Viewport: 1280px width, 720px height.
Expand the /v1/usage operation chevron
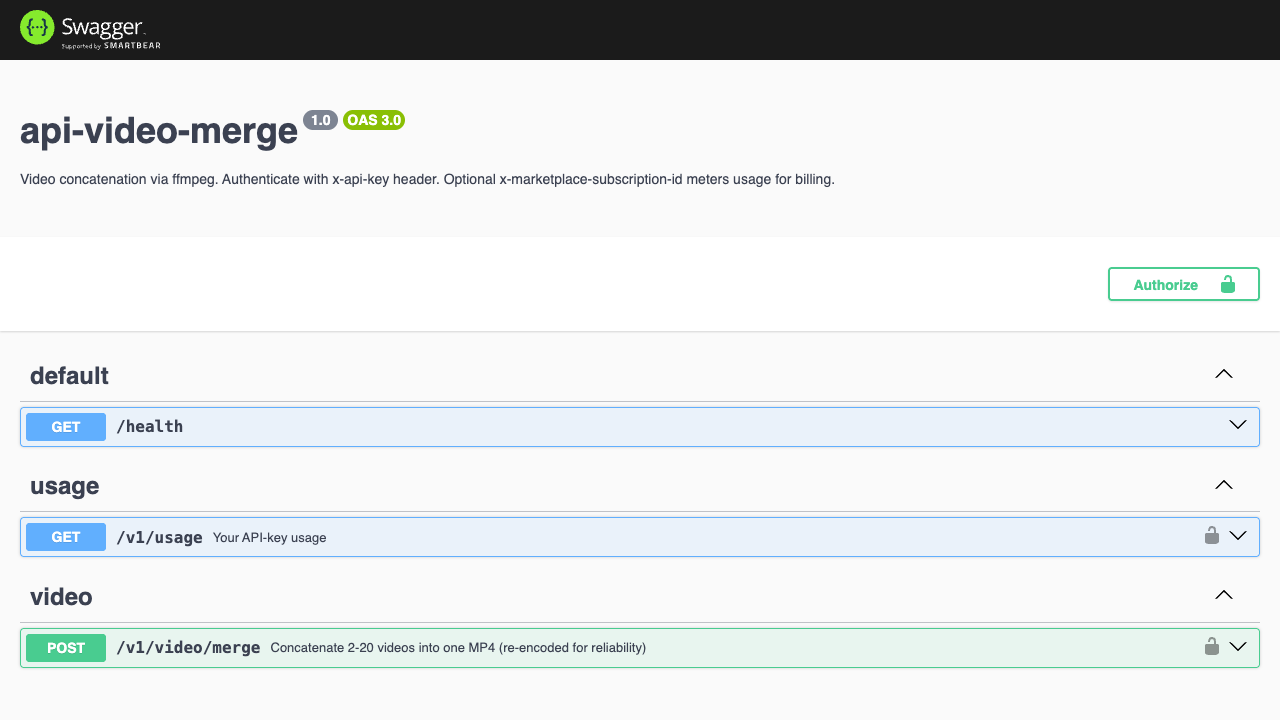1238,535
